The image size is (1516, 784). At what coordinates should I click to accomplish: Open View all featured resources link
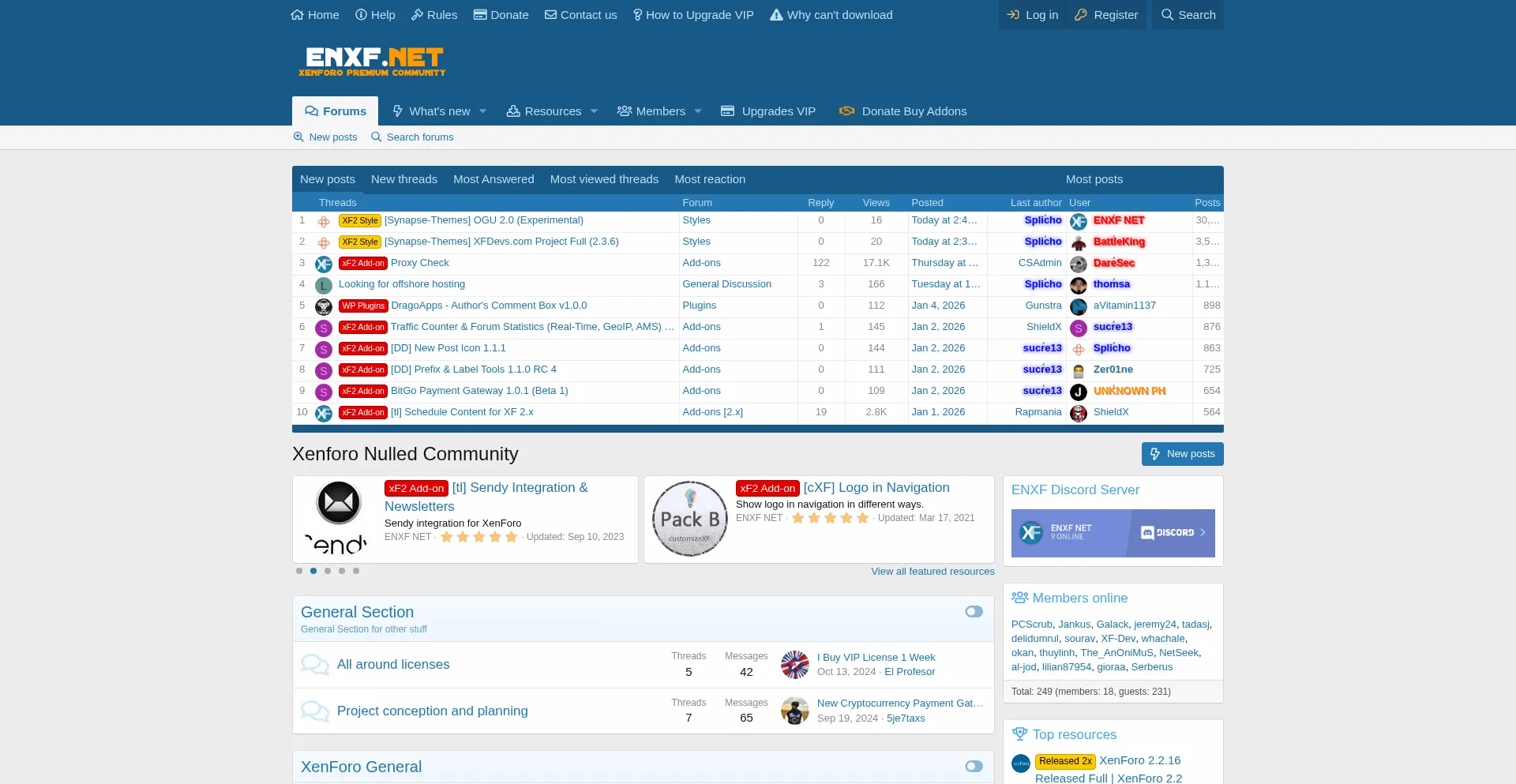[932, 572]
